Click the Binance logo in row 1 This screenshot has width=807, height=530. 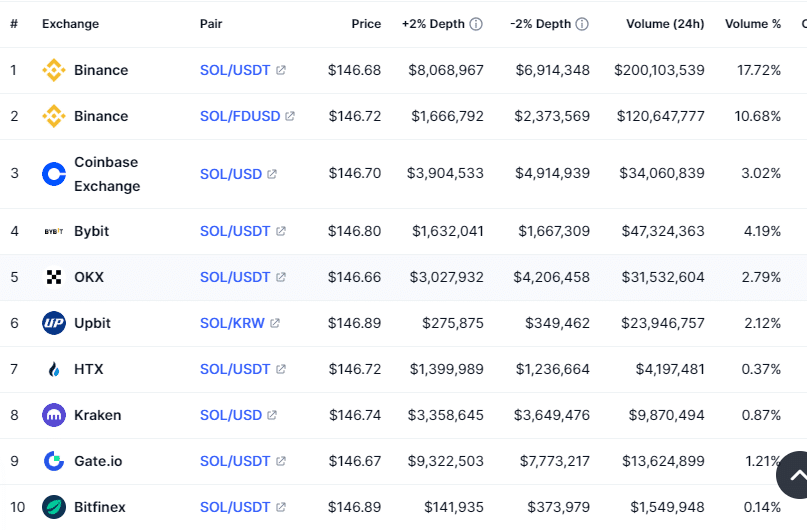click(x=54, y=70)
